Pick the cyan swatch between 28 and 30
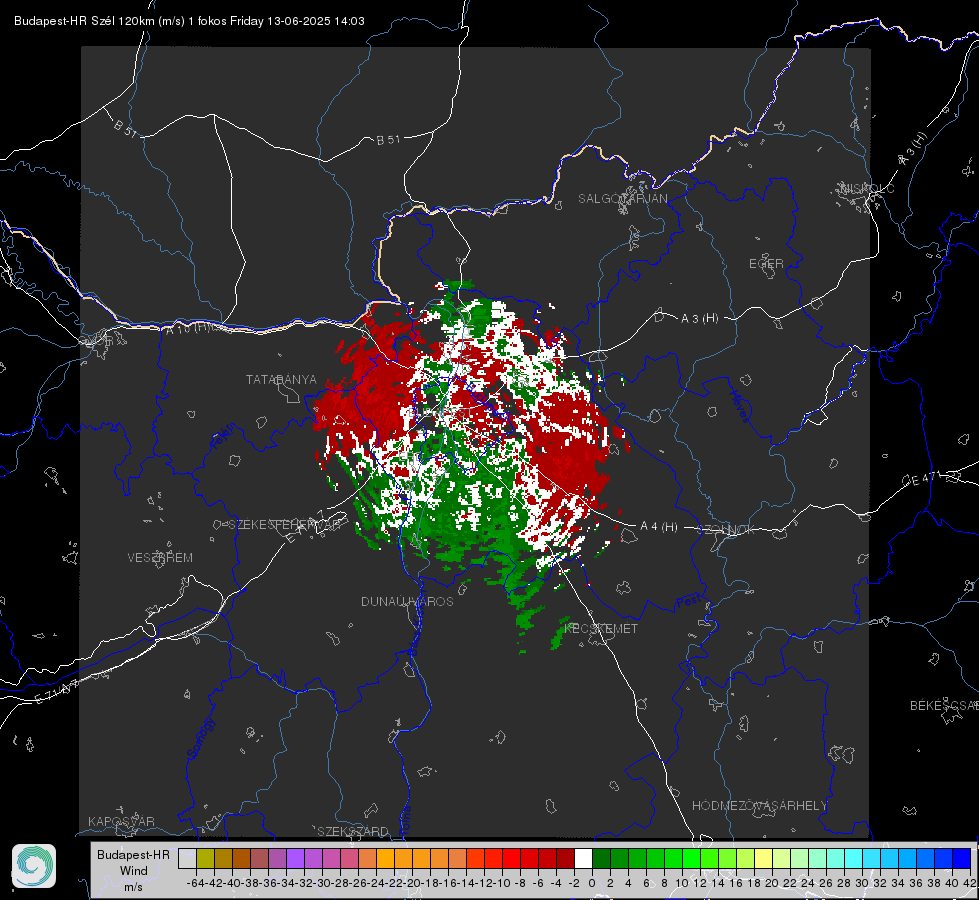Viewport: 979px width, 900px height. click(x=854, y=859)
